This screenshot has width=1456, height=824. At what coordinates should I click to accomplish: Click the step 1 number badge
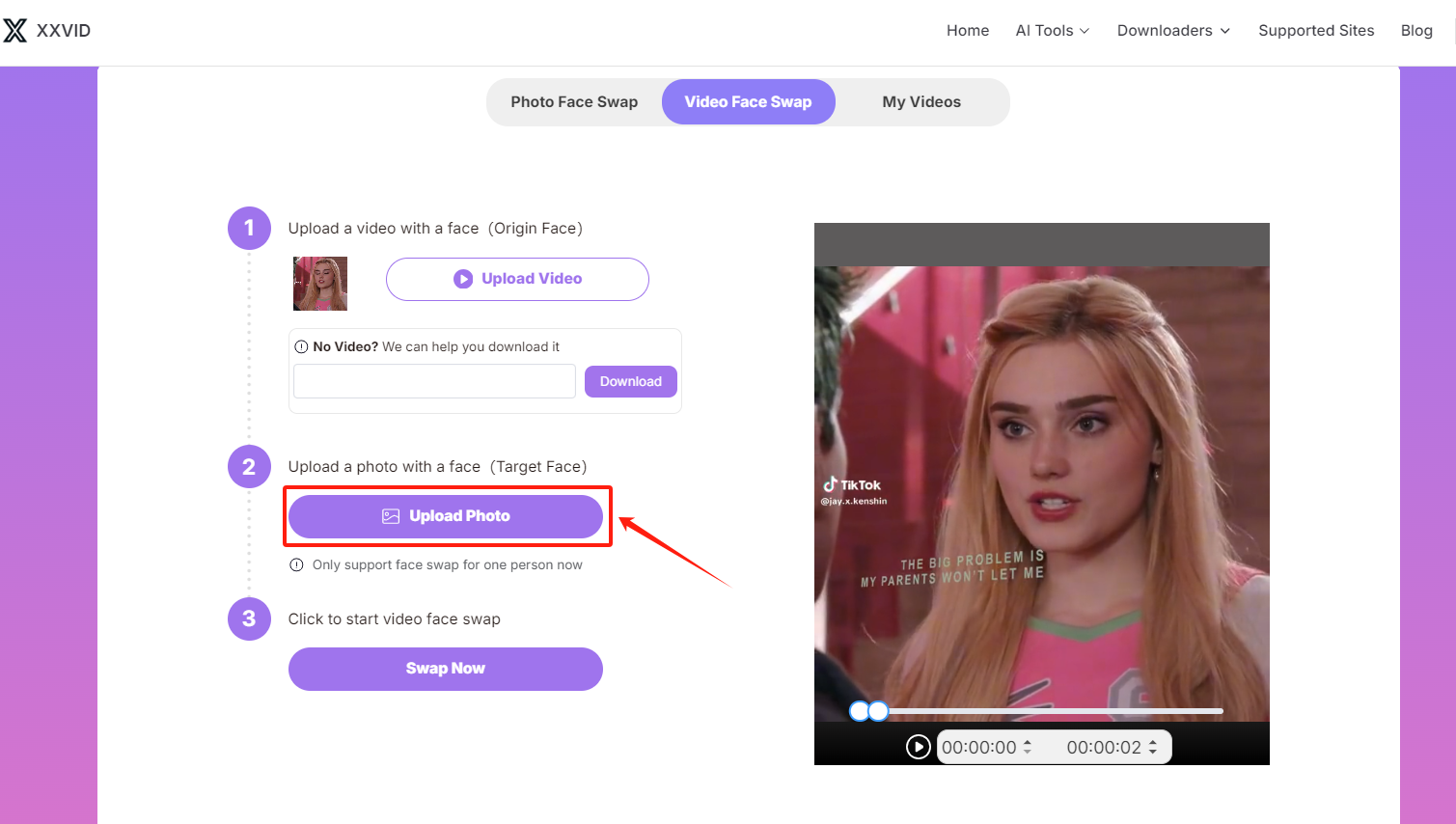point(249,228)
